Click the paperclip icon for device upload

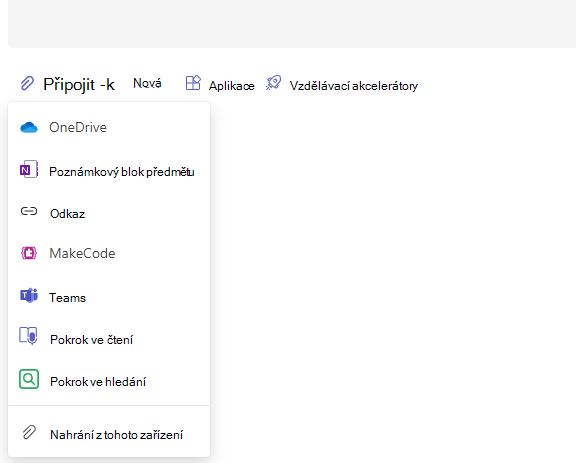click(x=29, y=433)
